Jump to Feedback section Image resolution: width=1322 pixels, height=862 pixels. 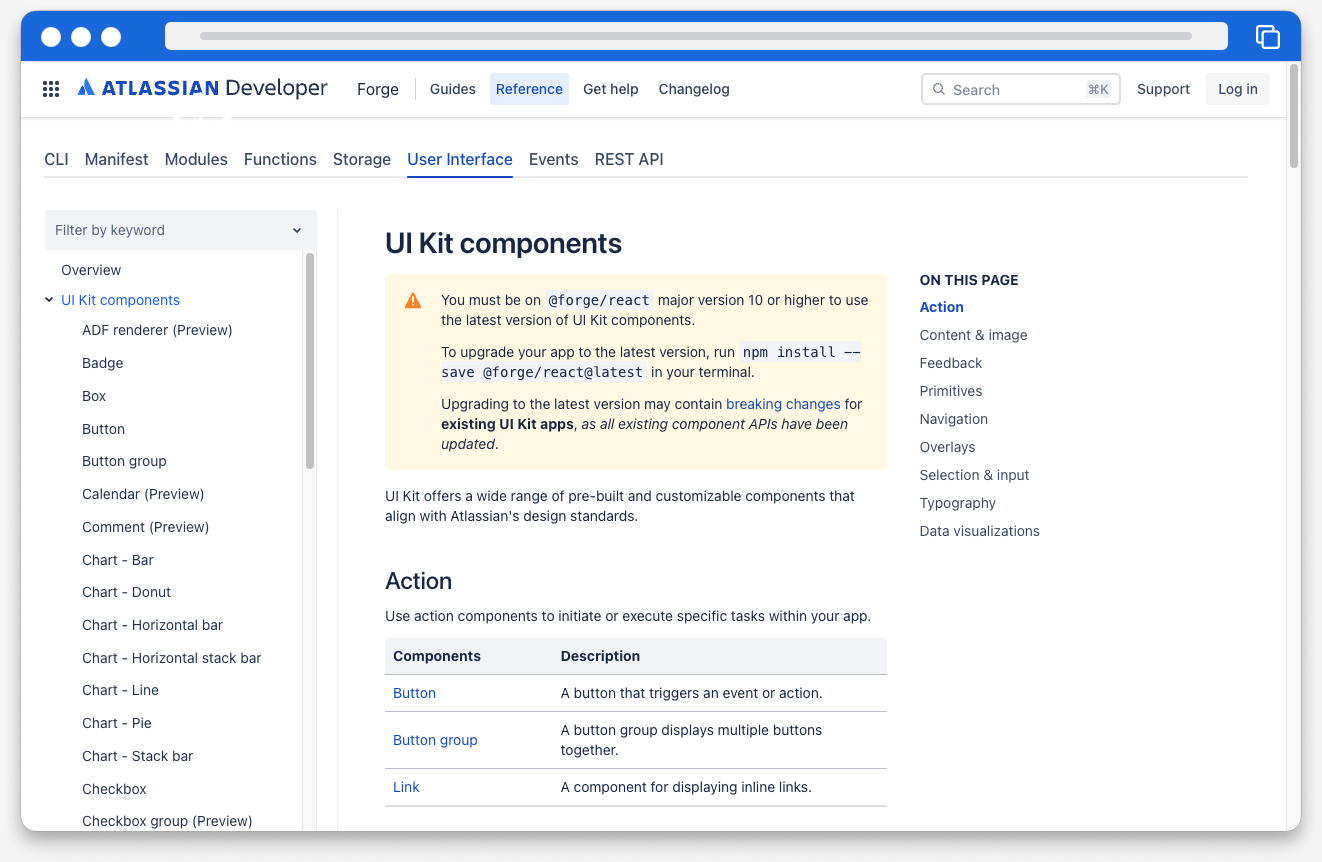[x=951, y=363]
